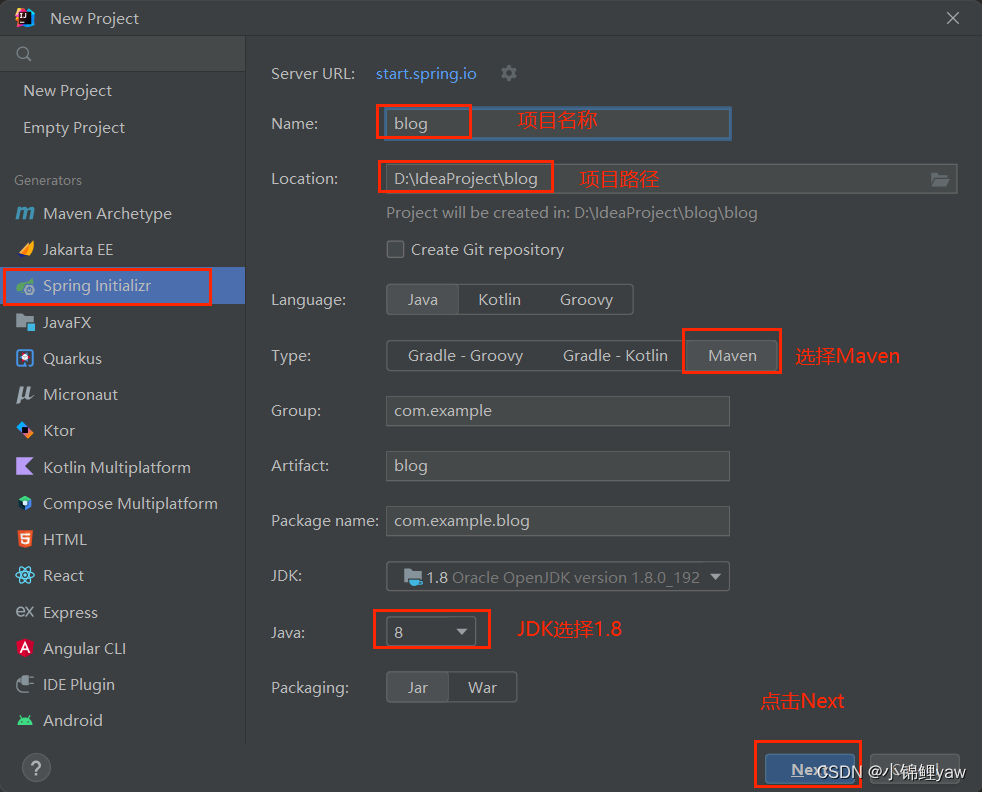Click the Package name field
This screenshot has height=792, width=982.
[x=558, y=521]
